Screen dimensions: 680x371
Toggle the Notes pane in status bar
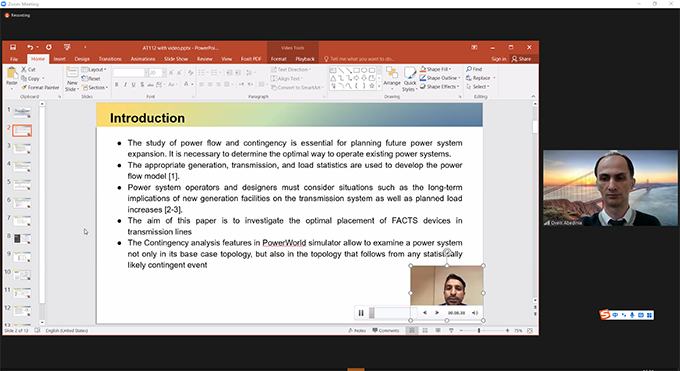[x=357, y=331]
